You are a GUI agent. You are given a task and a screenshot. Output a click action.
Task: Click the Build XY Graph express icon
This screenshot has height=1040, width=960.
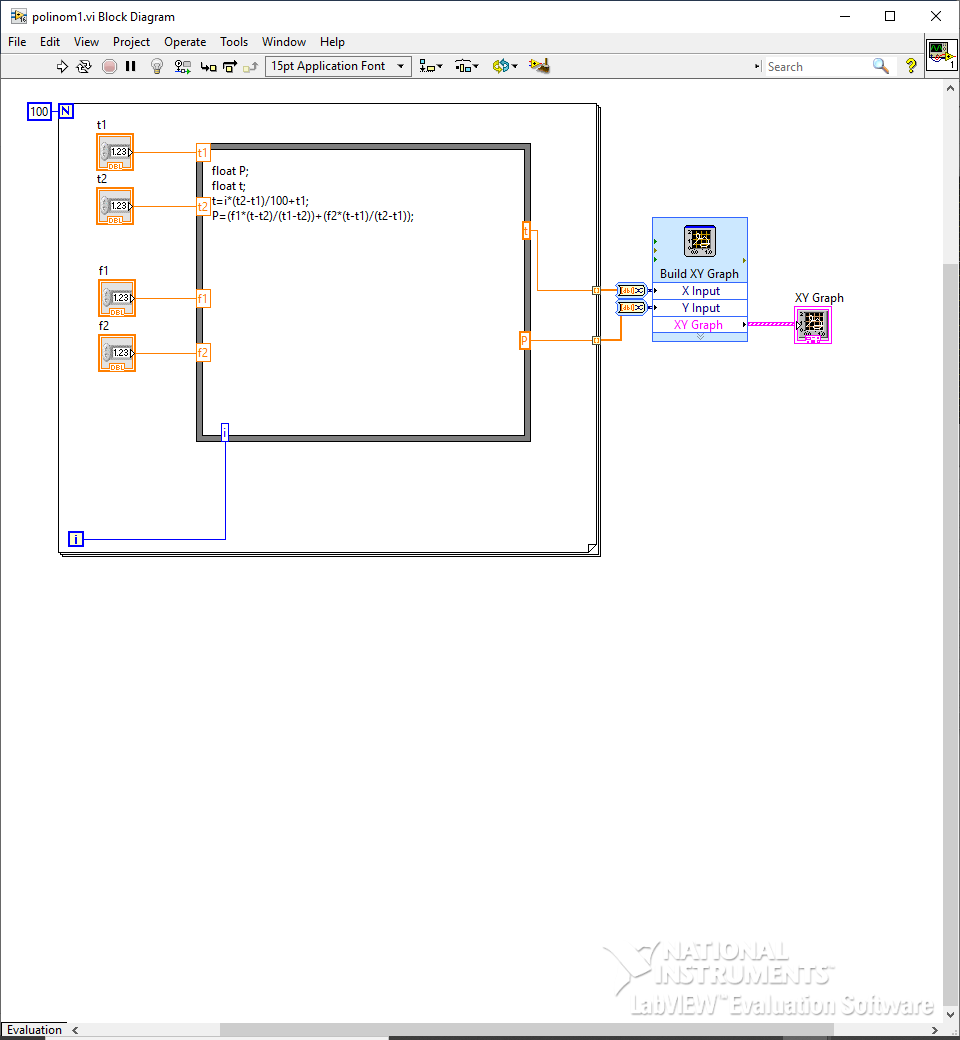point(700,241)
